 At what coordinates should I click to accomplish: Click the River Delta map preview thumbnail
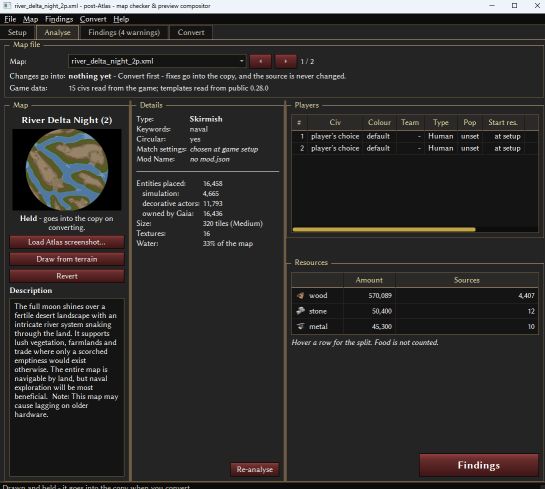click(x=67, y=170)
